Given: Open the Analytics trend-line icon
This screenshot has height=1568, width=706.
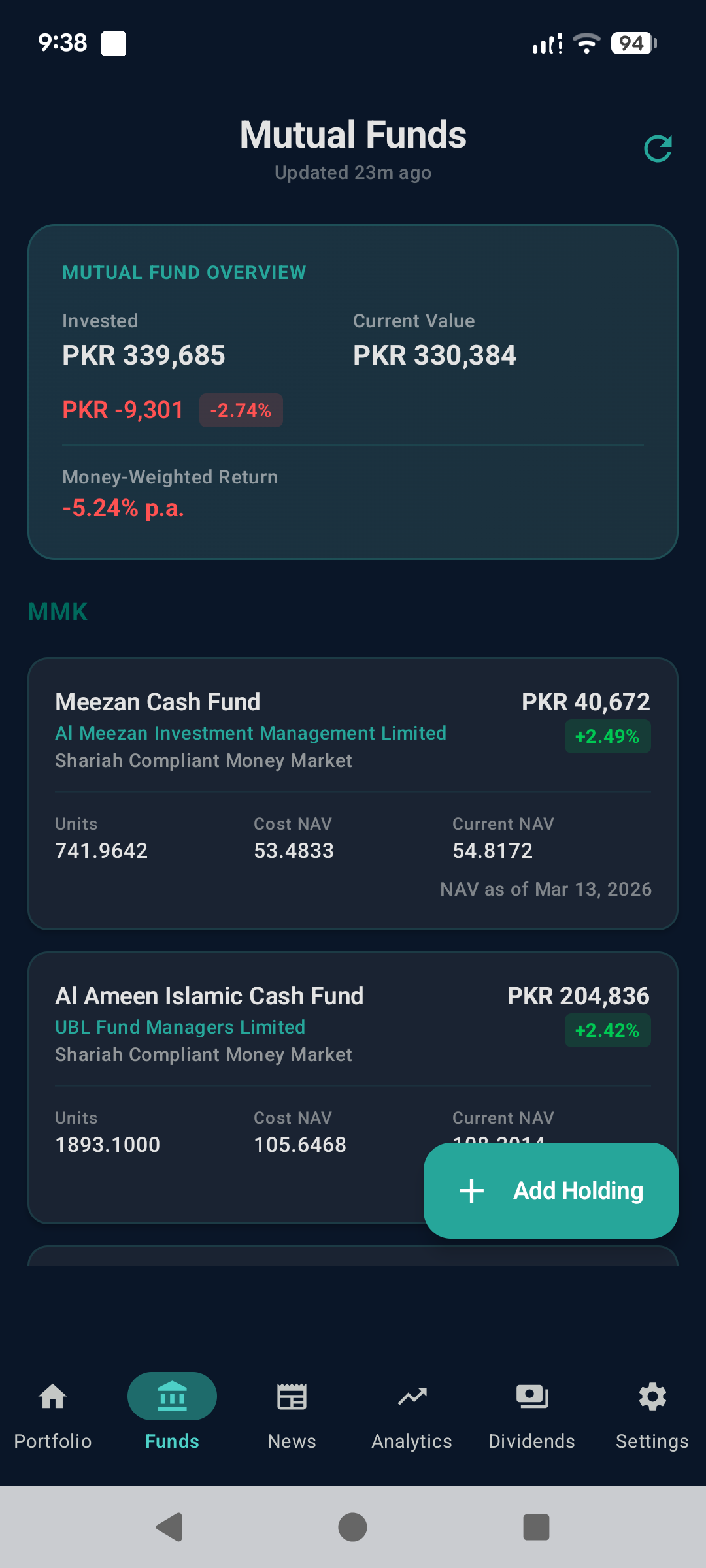Looking at the screenshot, I should click(412, 1397).
